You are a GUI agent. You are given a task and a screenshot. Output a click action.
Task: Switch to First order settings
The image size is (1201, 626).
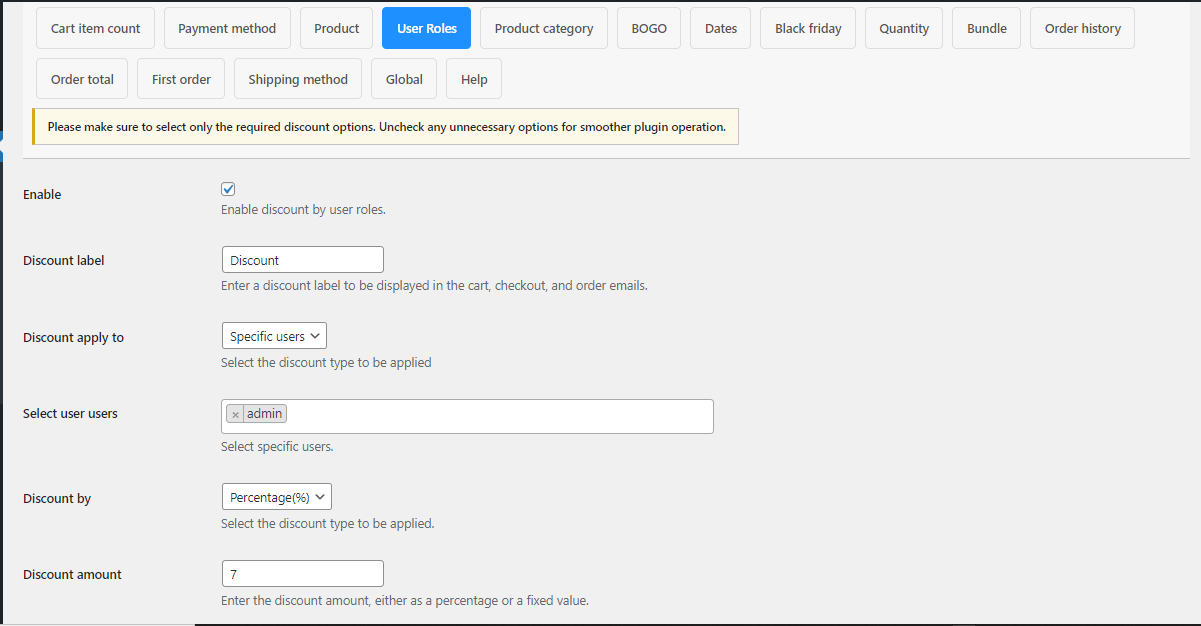(x=180, y=78)
